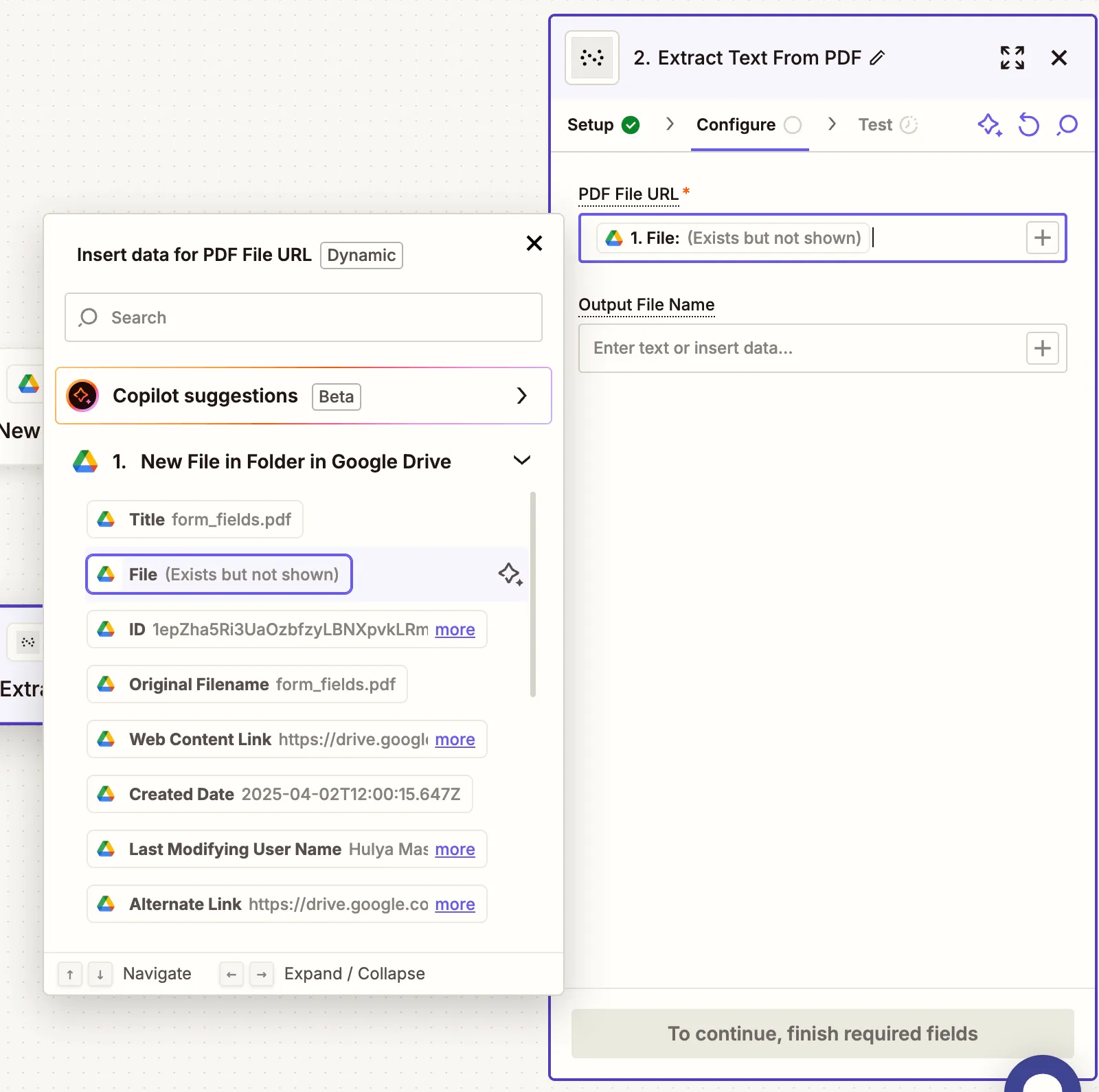
Task: Click the Output File Name input field
Action: coord(823,348)
